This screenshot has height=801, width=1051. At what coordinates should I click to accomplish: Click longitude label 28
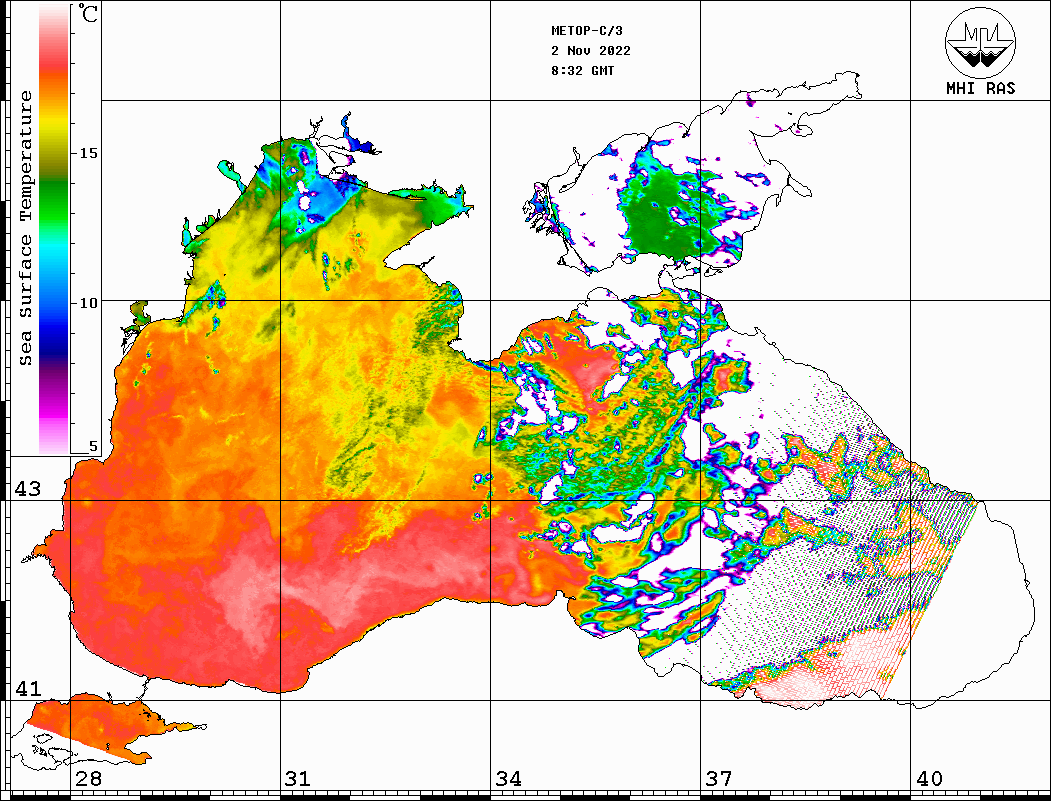88,779
